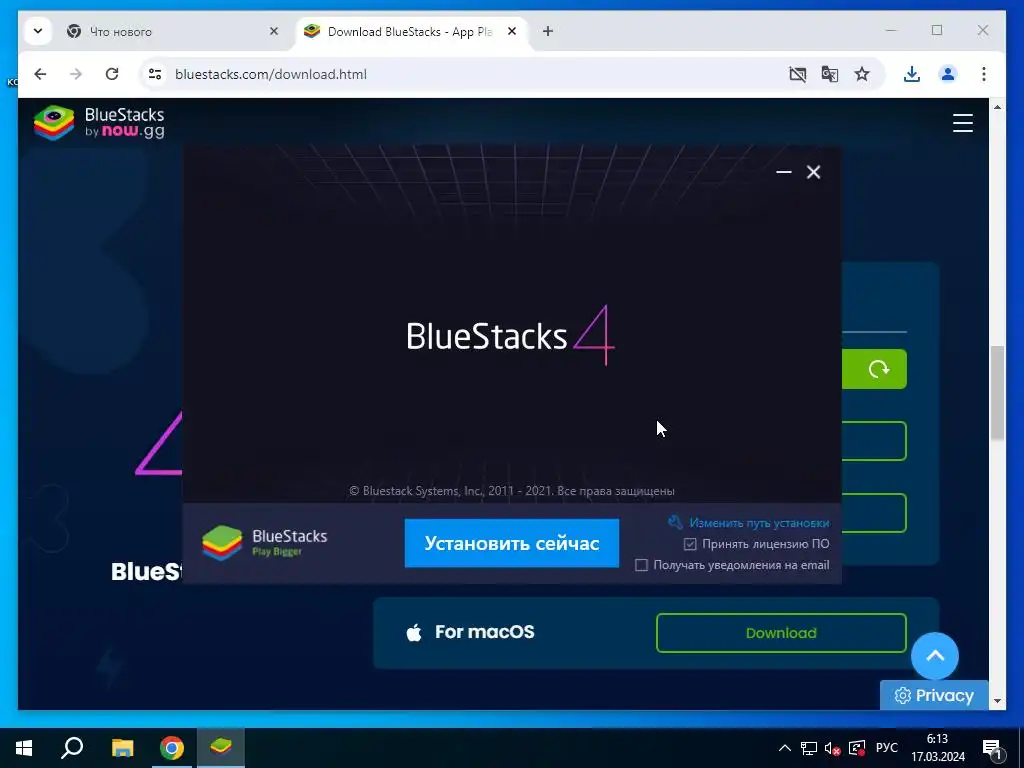This screenshot has width=1024, height=768.
Task: Bookmark this tab with the star icon
Action: (862, 74)
